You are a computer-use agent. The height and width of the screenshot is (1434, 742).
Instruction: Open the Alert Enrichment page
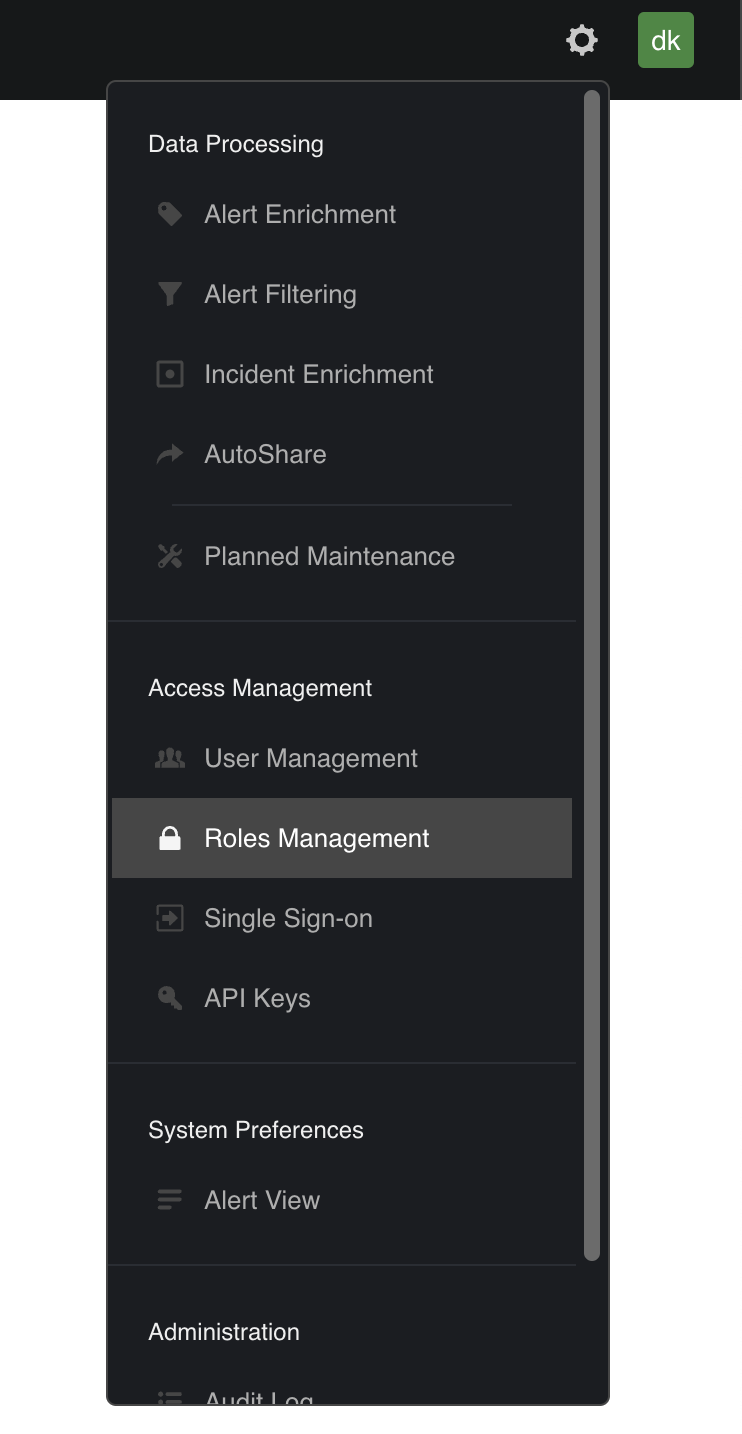299,213
